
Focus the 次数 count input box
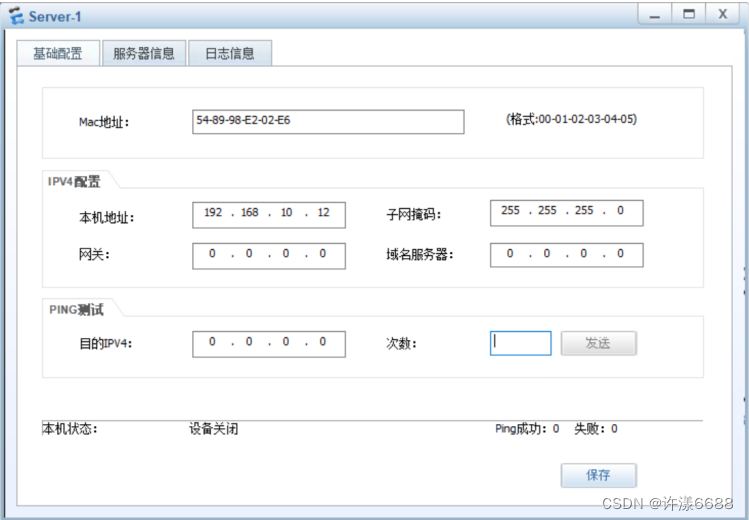[x=521, y=343]
